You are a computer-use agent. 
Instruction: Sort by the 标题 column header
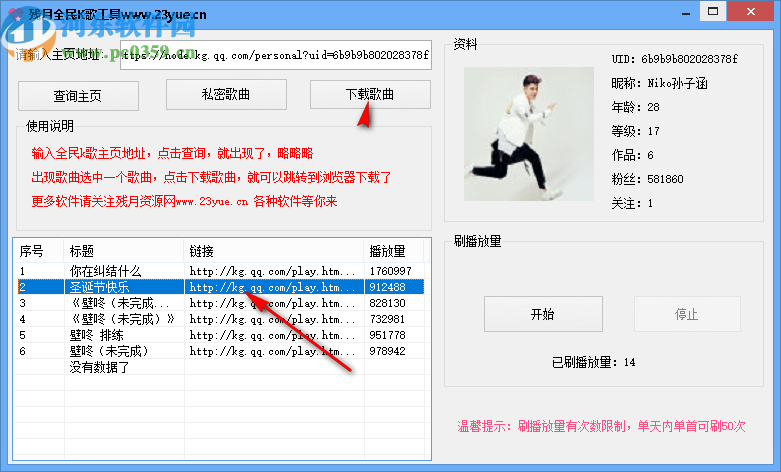point(124,251)
